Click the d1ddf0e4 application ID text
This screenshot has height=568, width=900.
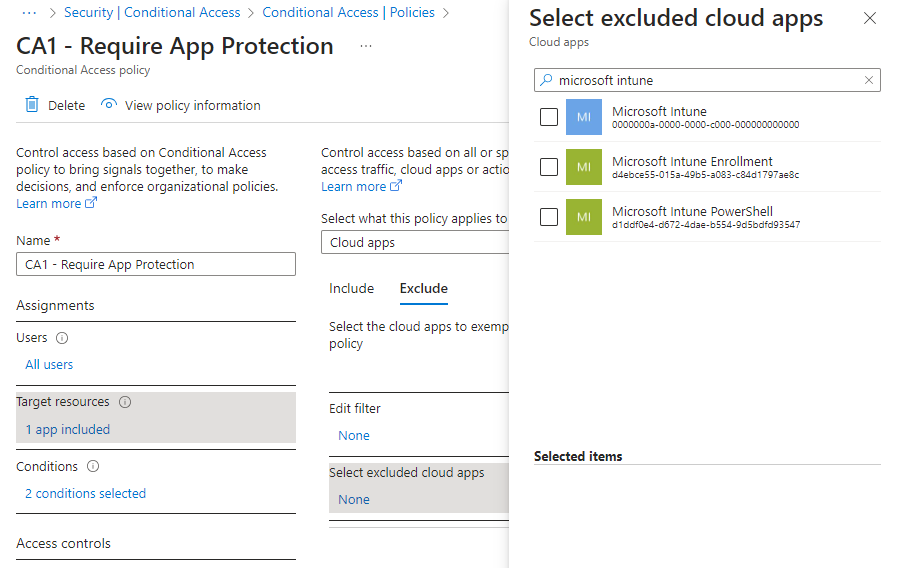click(x=706, y=224)
